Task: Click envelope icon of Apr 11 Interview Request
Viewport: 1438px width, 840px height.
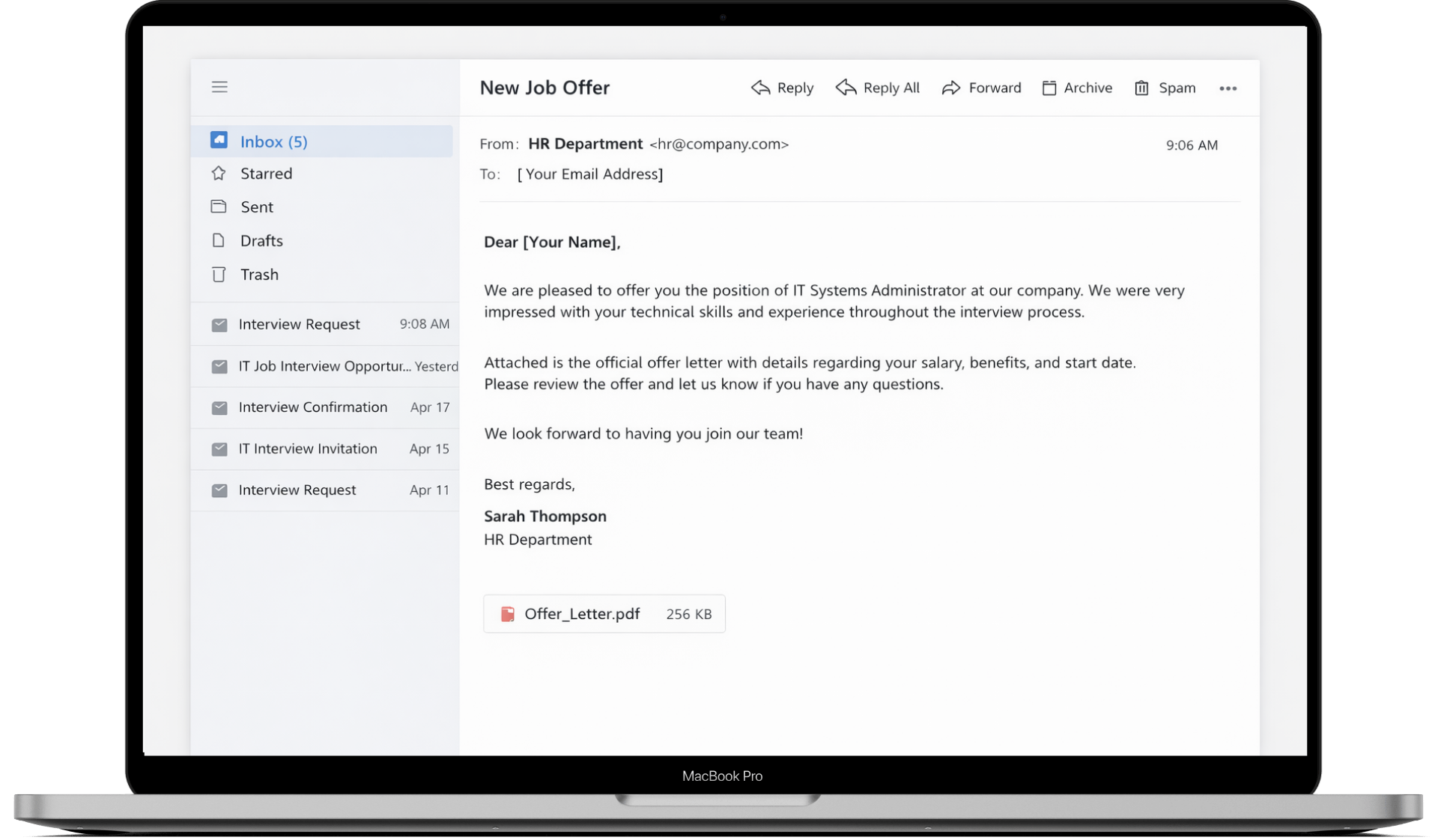Action: pos(219,490)
